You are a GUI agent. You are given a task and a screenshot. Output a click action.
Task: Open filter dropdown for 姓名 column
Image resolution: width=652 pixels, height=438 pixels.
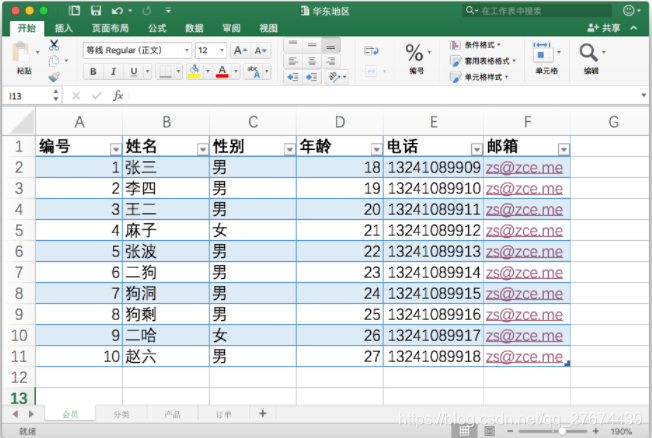203,149
